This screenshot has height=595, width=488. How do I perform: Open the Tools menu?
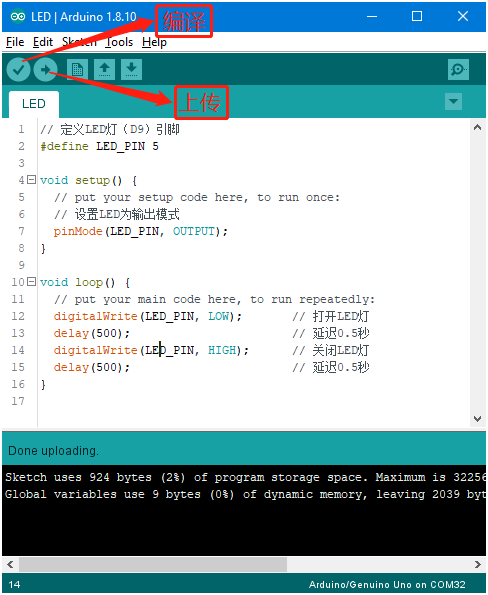pyautogui.click(x=119, y=42)
